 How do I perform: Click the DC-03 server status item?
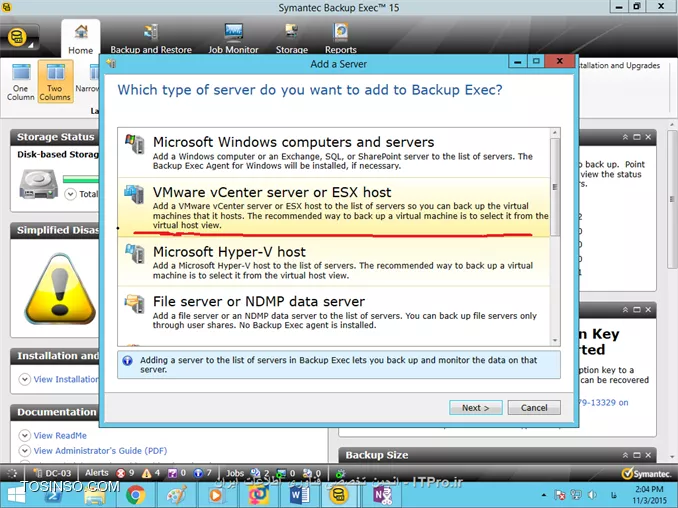(53, 473)
